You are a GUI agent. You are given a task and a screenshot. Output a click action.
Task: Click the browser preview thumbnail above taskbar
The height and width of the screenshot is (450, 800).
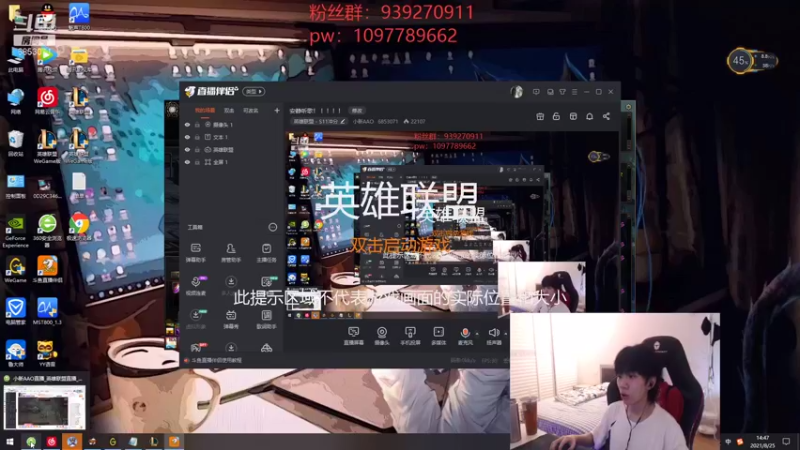44,408
